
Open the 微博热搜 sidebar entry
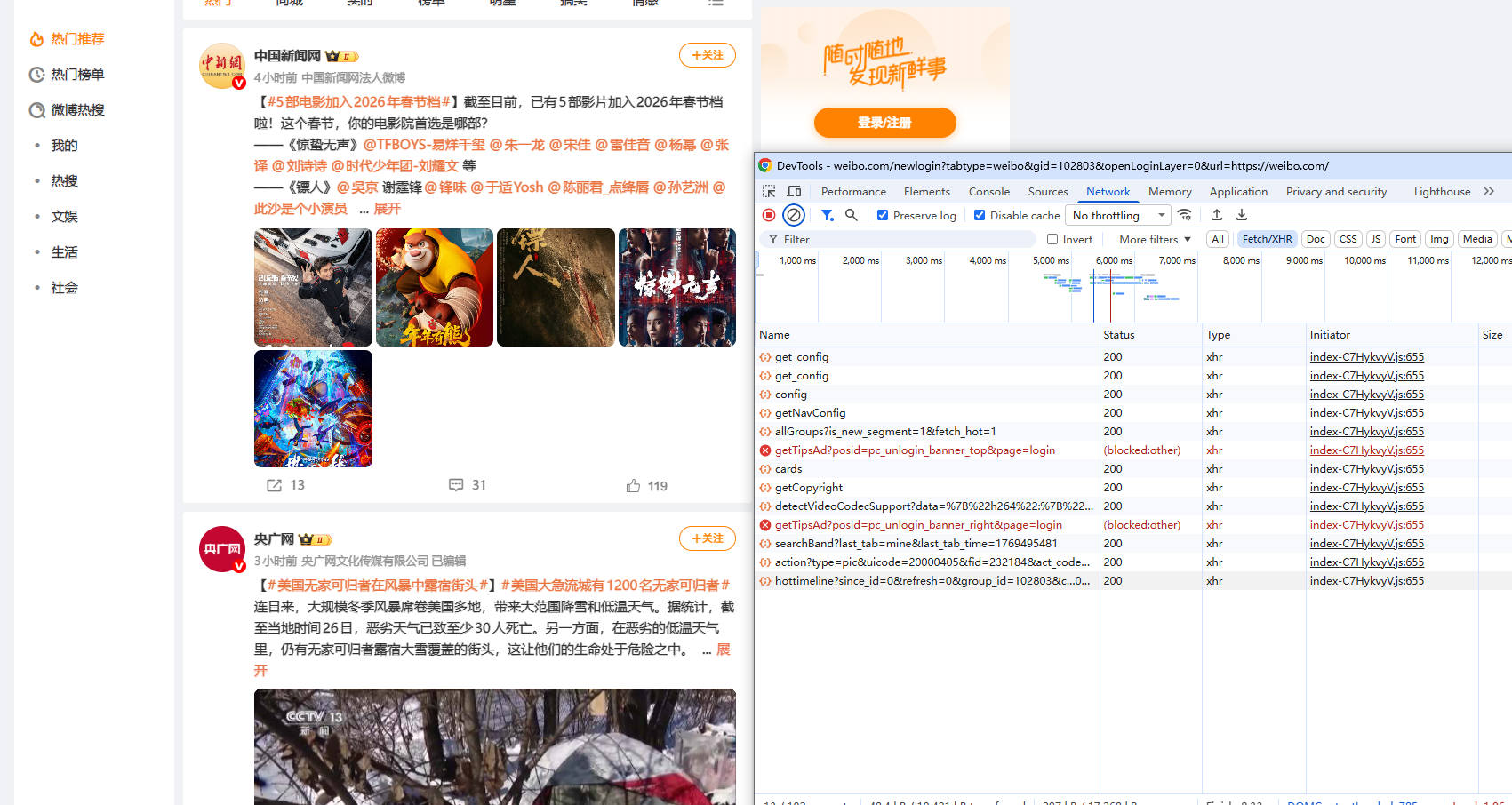(78, 109)
